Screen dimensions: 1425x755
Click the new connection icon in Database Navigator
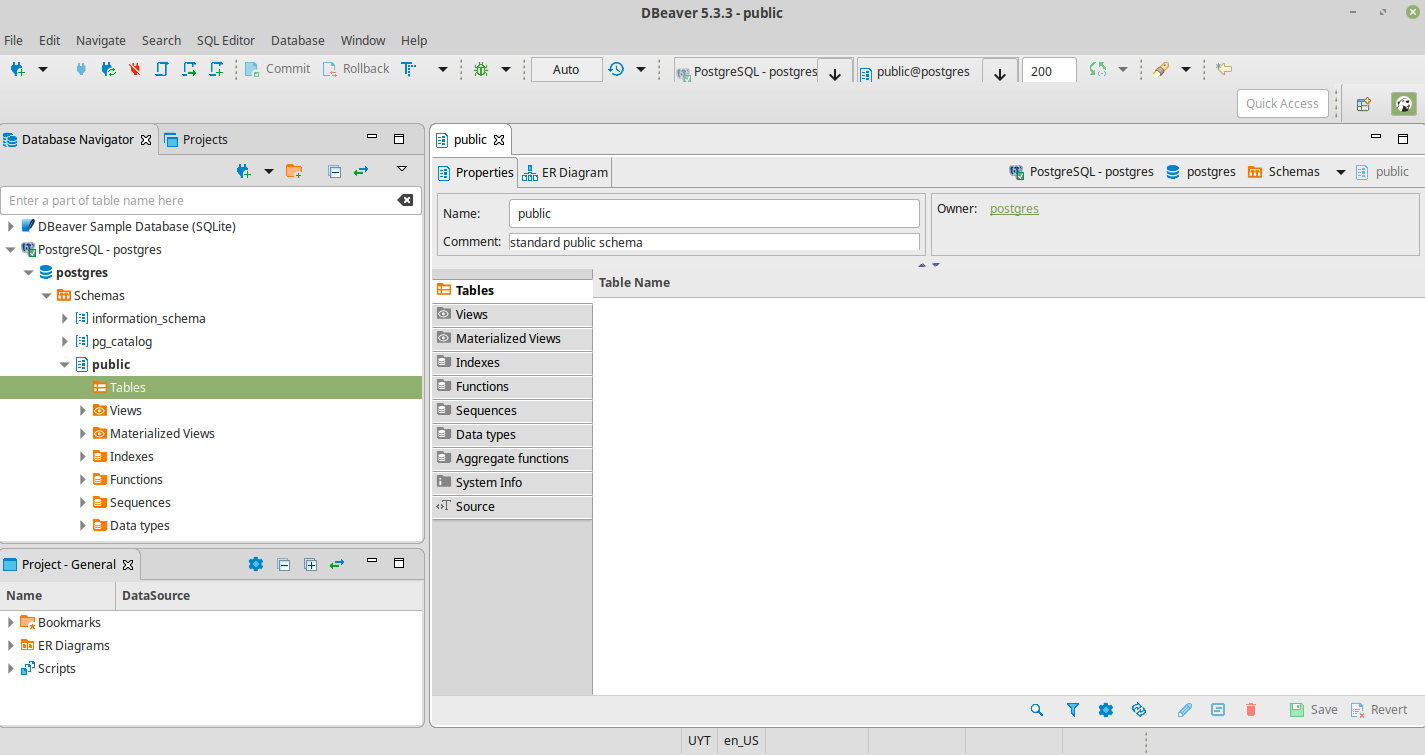[x=243, y=171]
